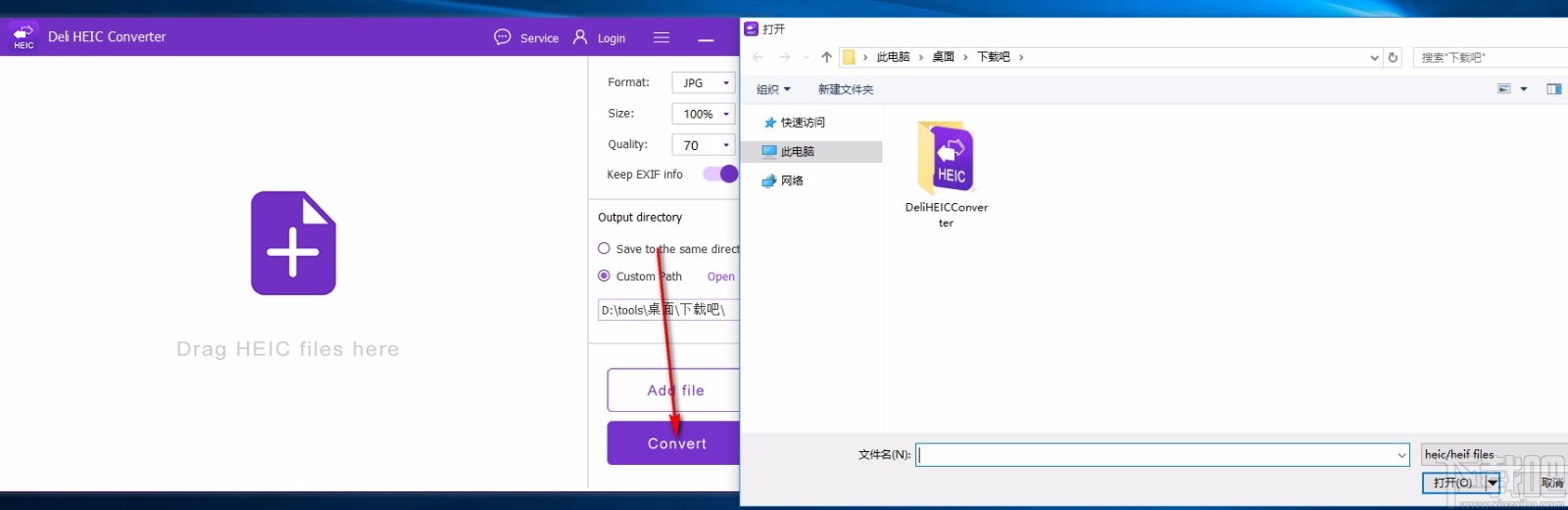
Task: Open the hamburger menu in the converter title bar
Action: coord(661,37)
